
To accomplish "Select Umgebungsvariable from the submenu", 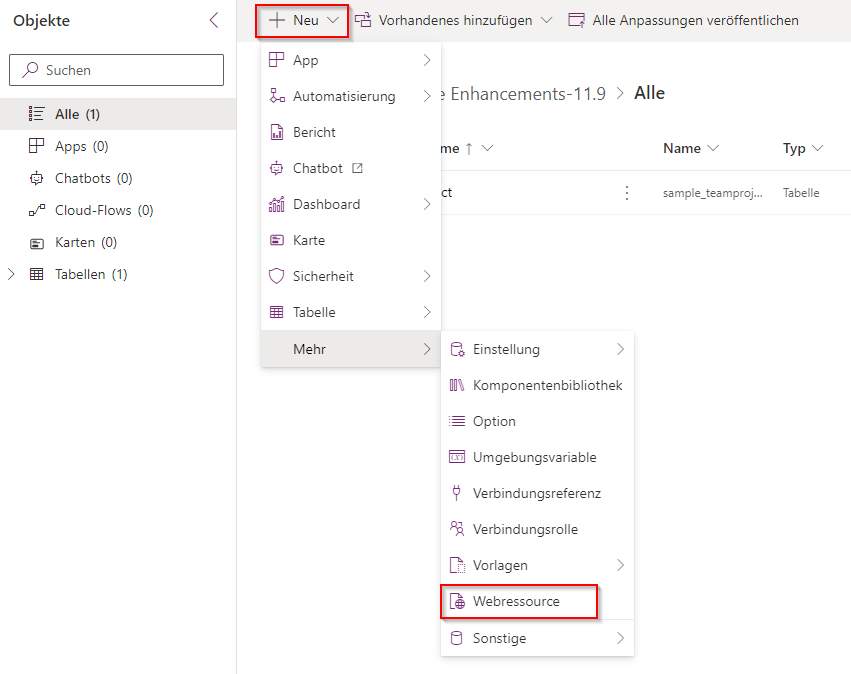I will coord(534,457).
